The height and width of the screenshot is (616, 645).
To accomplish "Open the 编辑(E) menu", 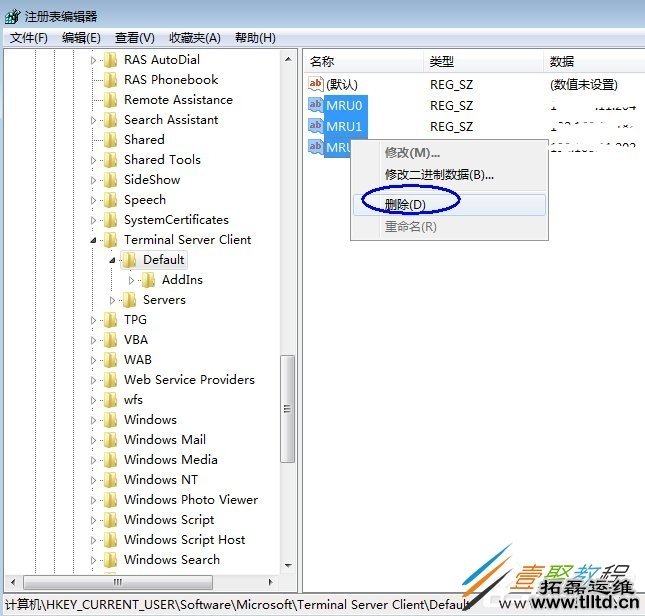I will coord(81,38).
